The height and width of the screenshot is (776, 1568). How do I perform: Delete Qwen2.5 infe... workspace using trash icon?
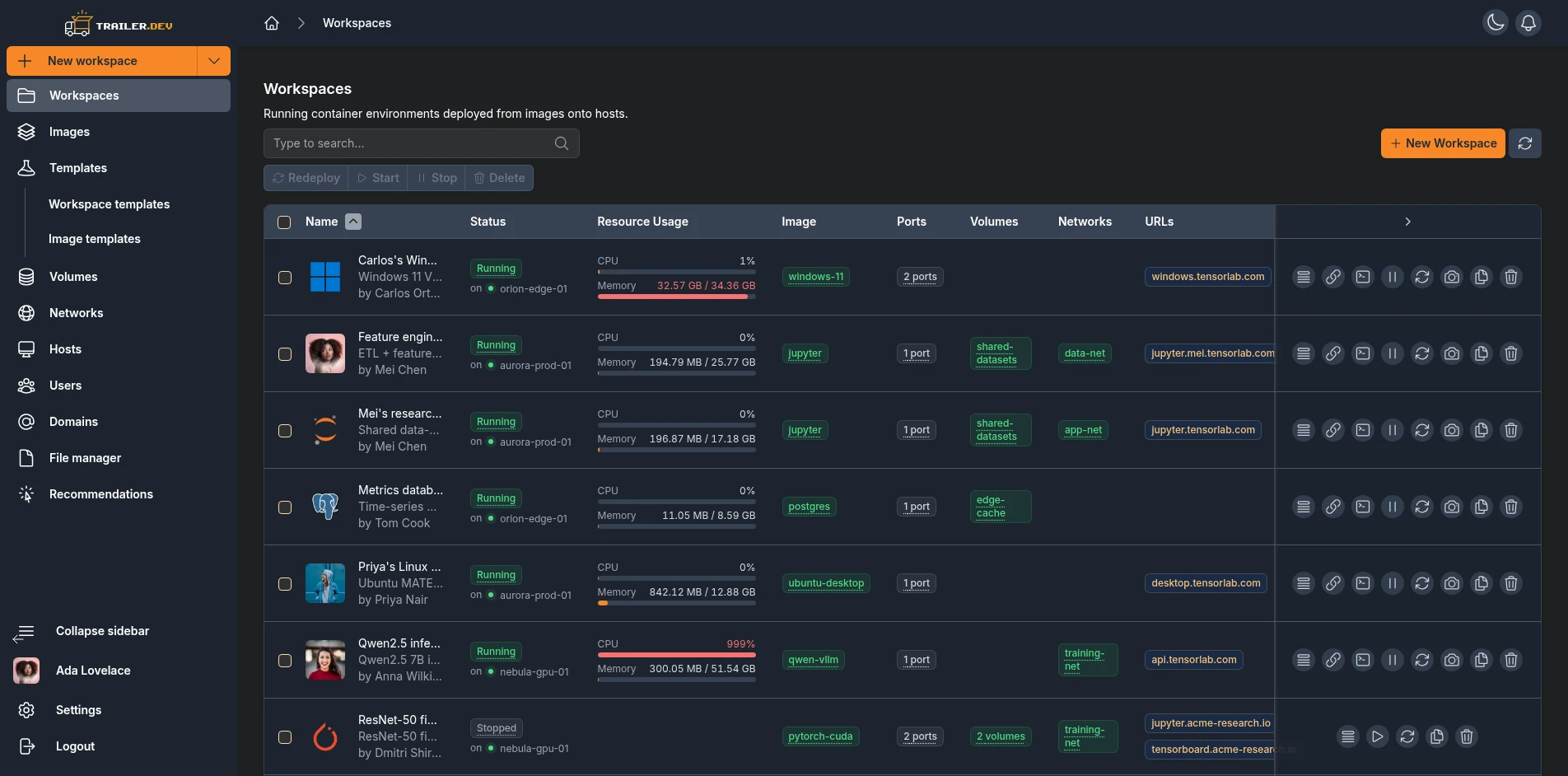(1511, 660)
